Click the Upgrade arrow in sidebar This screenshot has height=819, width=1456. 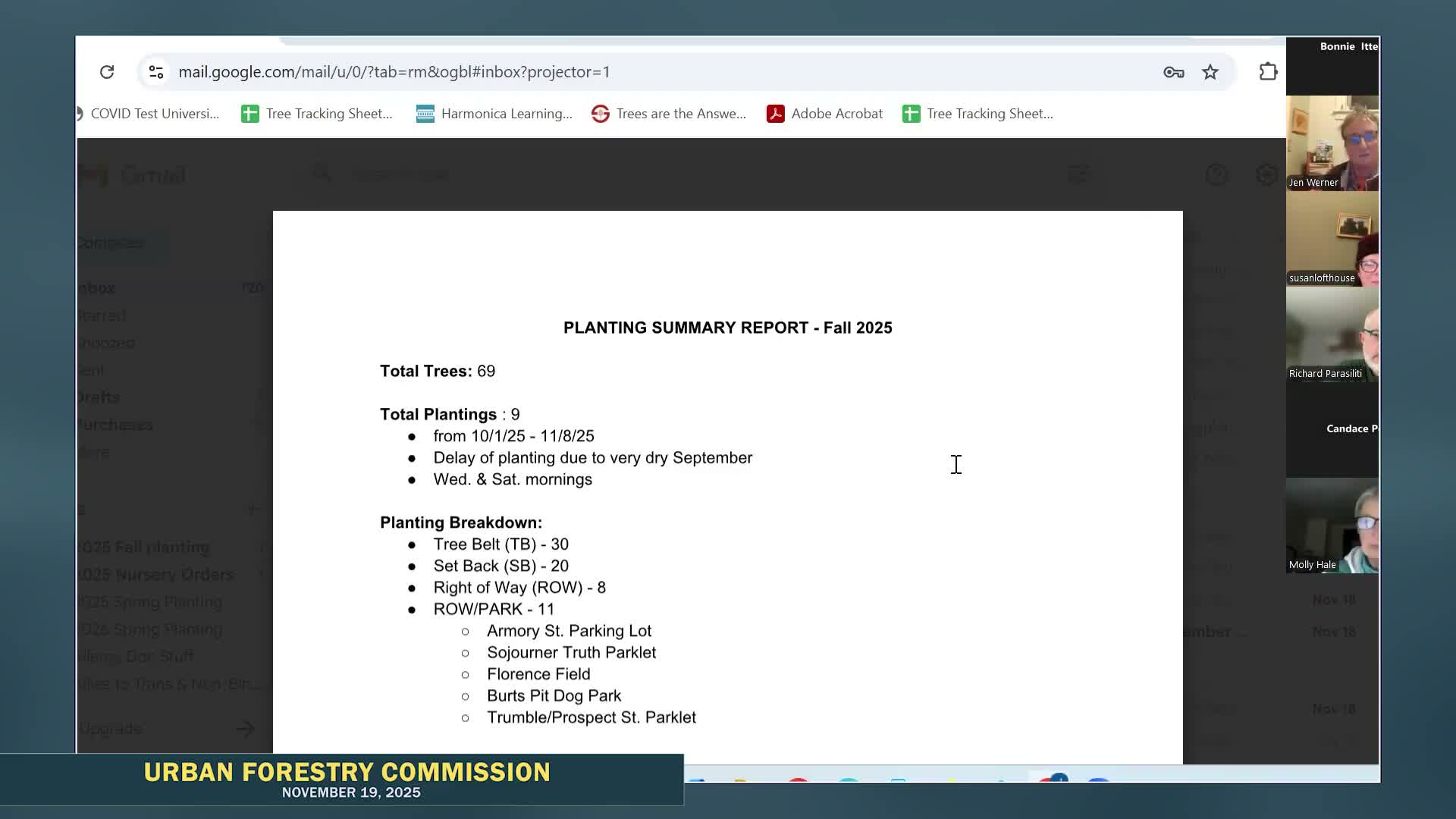click(x=245, y=730)
